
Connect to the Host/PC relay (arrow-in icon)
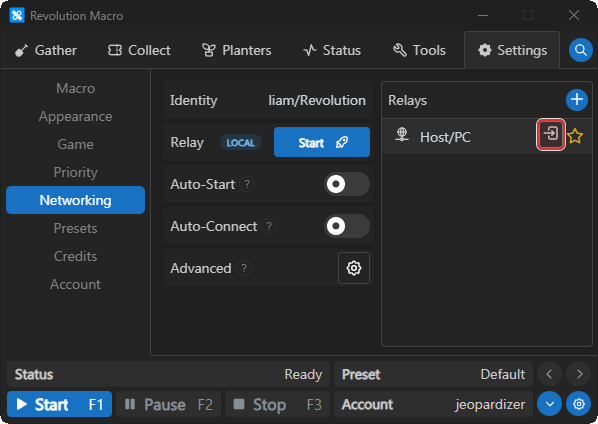(x=551, y=134)
